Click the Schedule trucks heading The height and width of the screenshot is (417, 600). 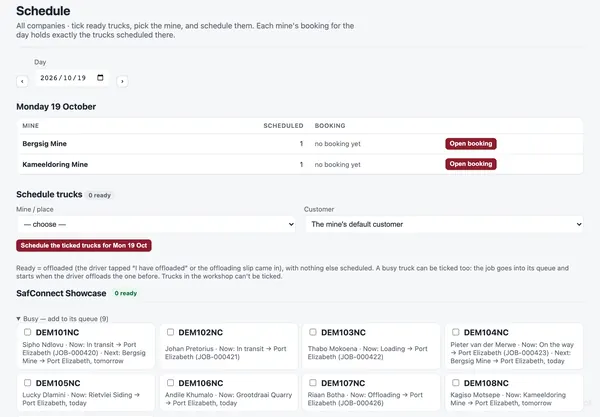tap(49, 194)
